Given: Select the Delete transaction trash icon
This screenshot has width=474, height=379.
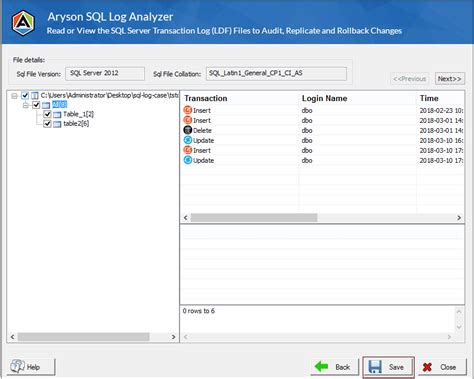Looking at the screenshot, I should pos(188,130).
